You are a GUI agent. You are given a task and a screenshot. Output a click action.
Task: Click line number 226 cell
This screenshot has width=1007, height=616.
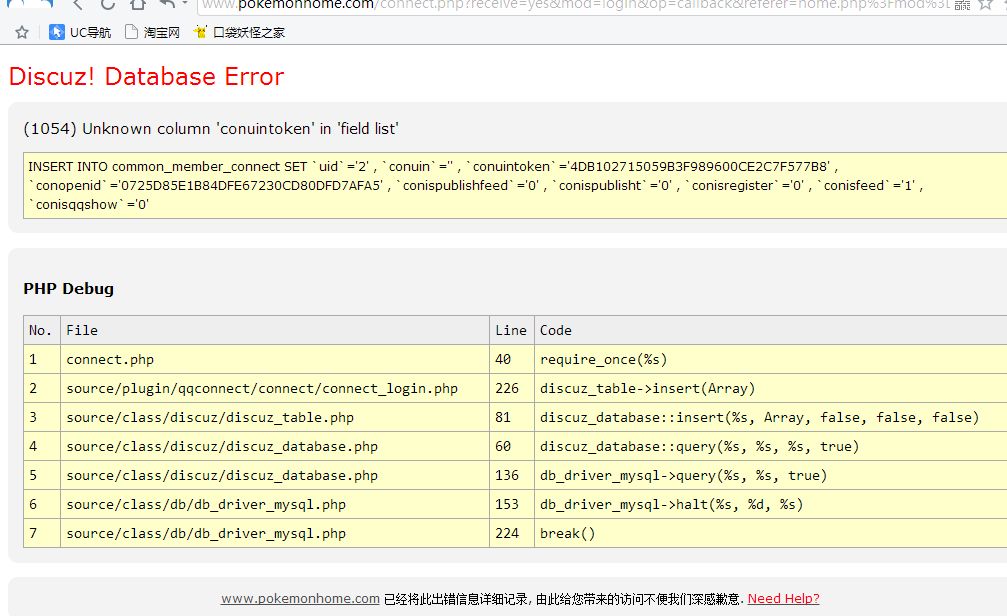[512, 388]
